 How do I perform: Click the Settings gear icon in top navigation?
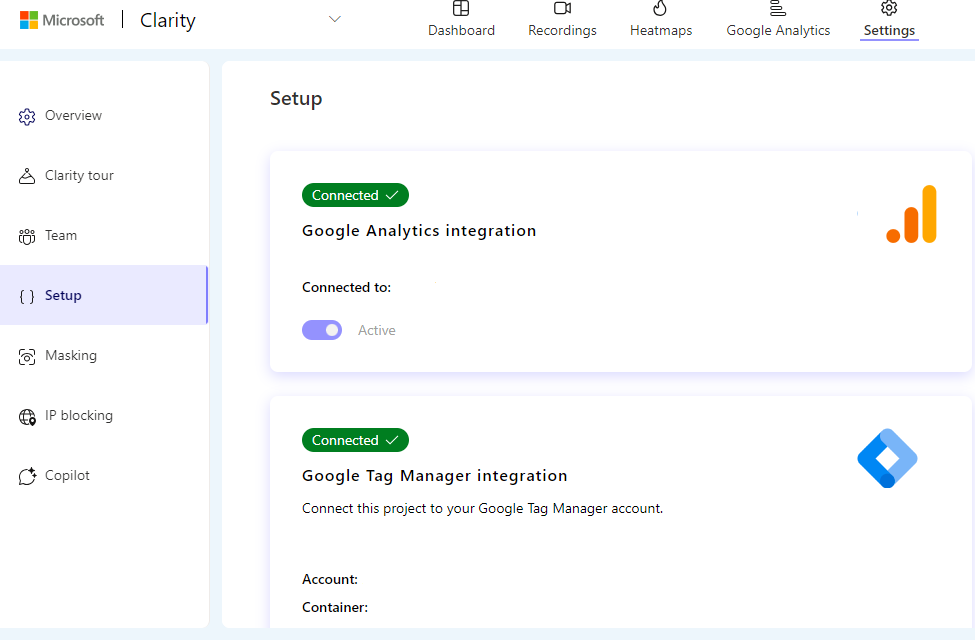click(x=889, y=8)
